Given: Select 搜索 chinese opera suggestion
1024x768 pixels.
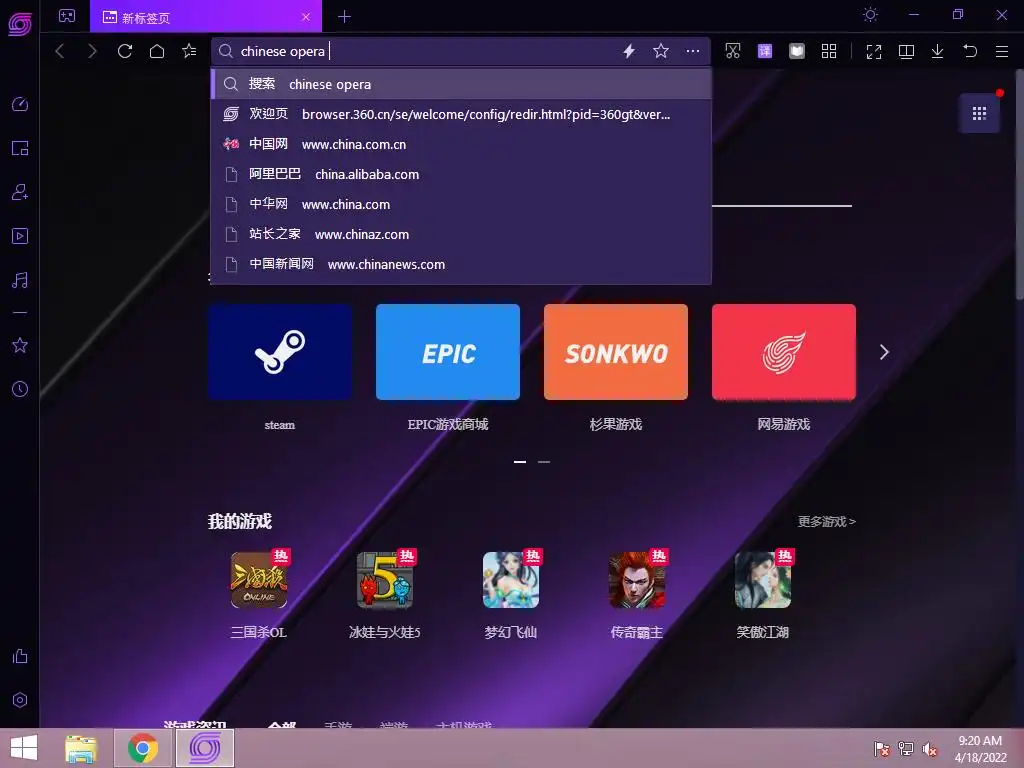Looking at the screenshot, I should (x=461, y=84).
